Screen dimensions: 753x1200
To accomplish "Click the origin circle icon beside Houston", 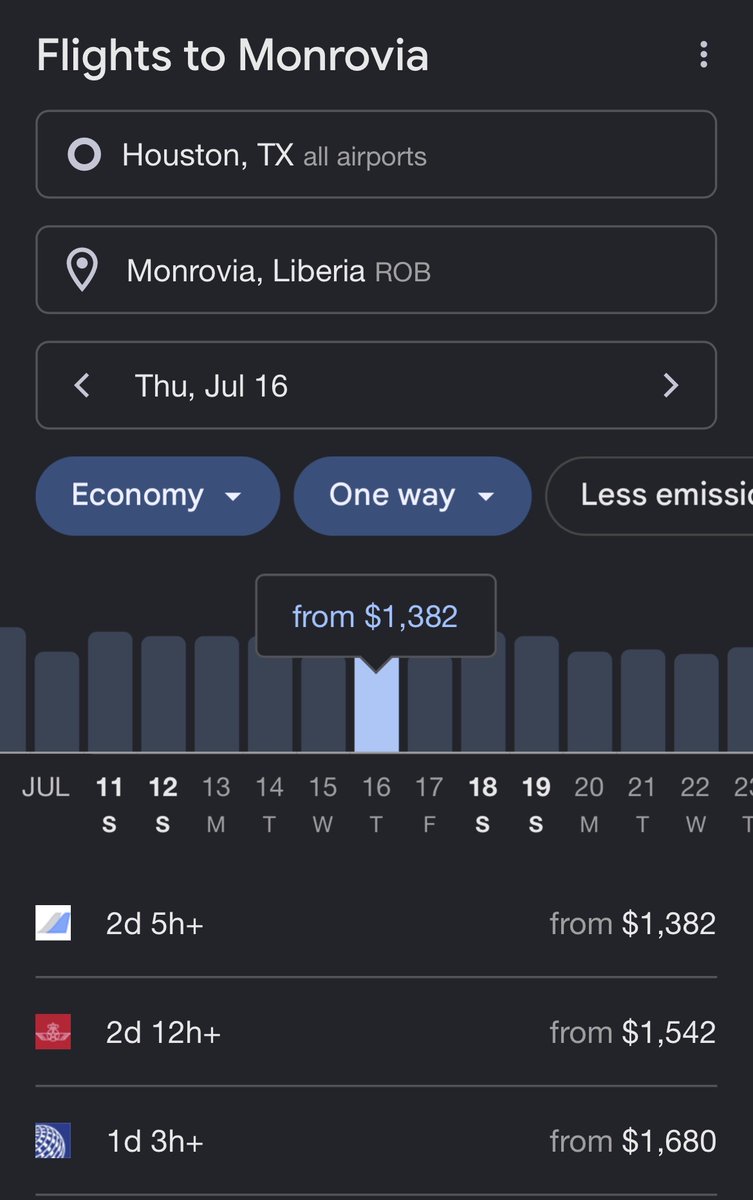I will (84, 155).
